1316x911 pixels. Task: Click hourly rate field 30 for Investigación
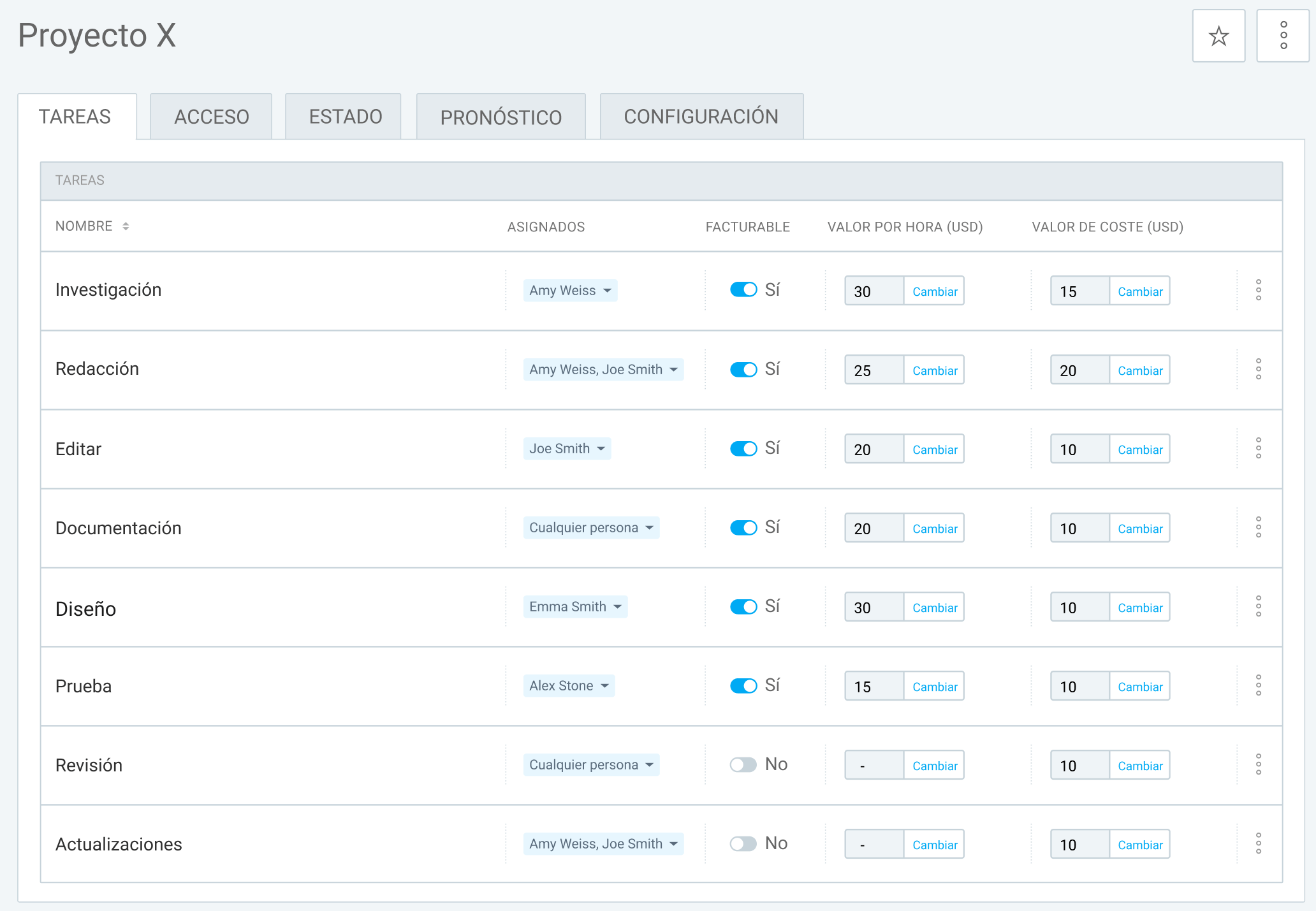[874, 291]
